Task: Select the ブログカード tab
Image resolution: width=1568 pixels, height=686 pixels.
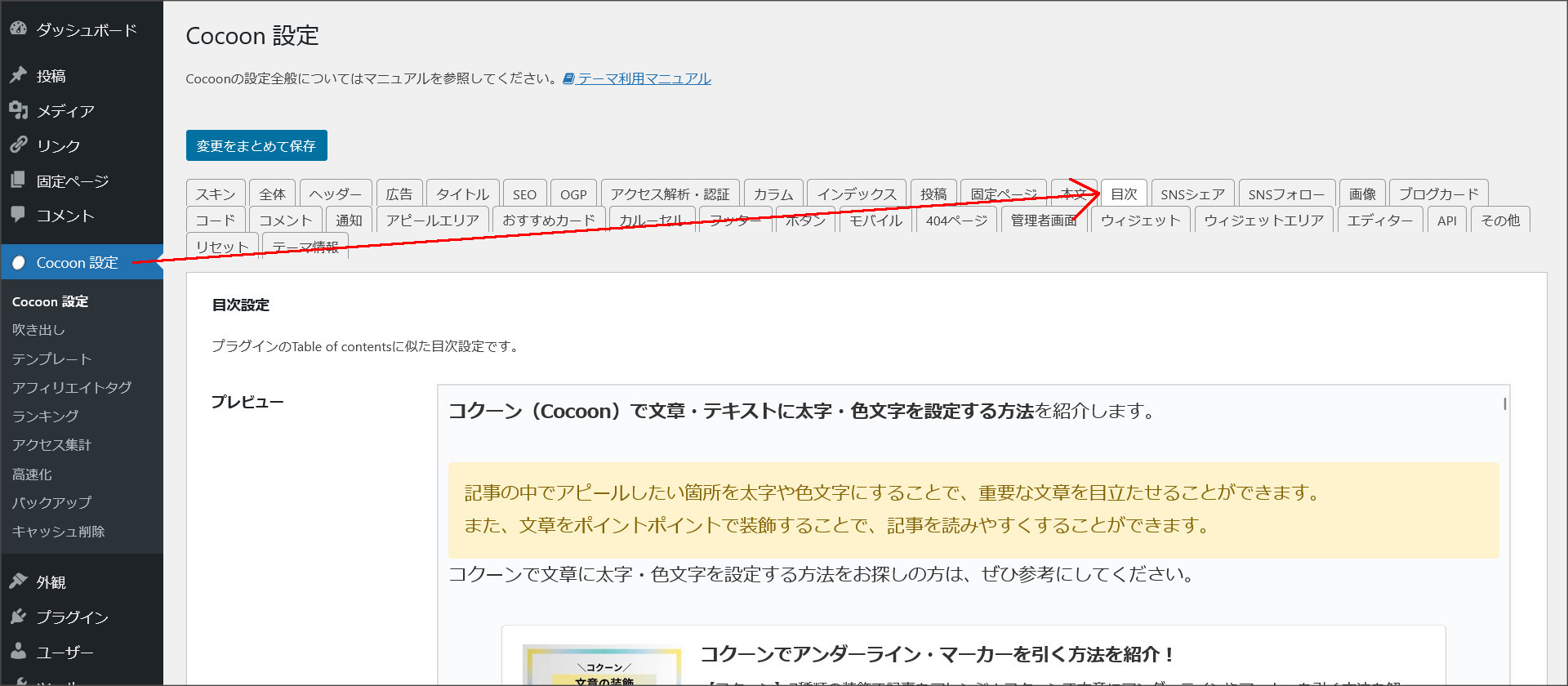Action: [1439, 194]
